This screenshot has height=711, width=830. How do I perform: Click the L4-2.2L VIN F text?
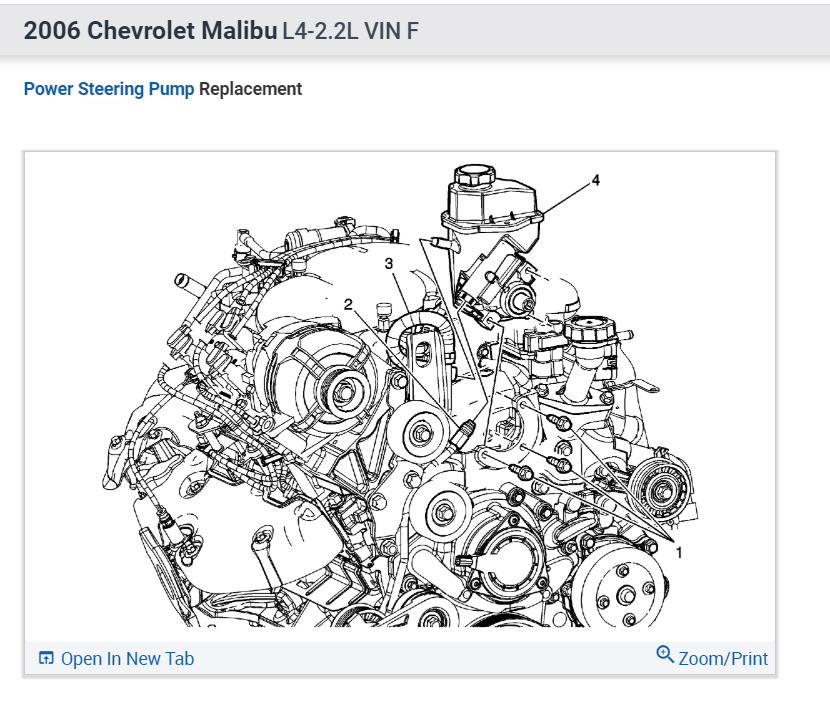pos(350,31)
